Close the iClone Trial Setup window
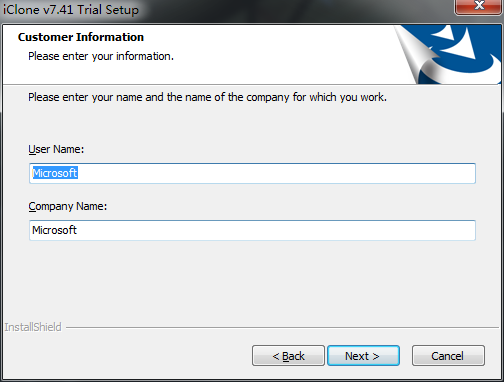This screenshot has height=382, width=504. click(479, 6)
